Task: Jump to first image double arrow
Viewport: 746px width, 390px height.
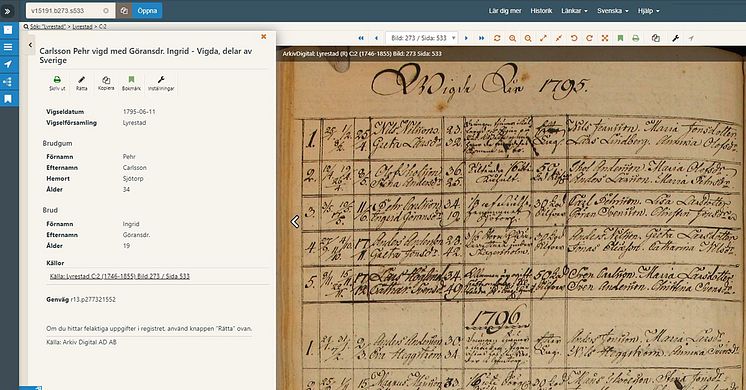Action: [x=361, y=38]
